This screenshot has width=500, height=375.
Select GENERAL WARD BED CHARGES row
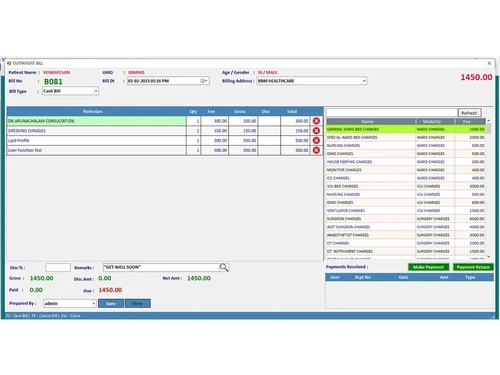pyautogui.click(x=406, y=129)
